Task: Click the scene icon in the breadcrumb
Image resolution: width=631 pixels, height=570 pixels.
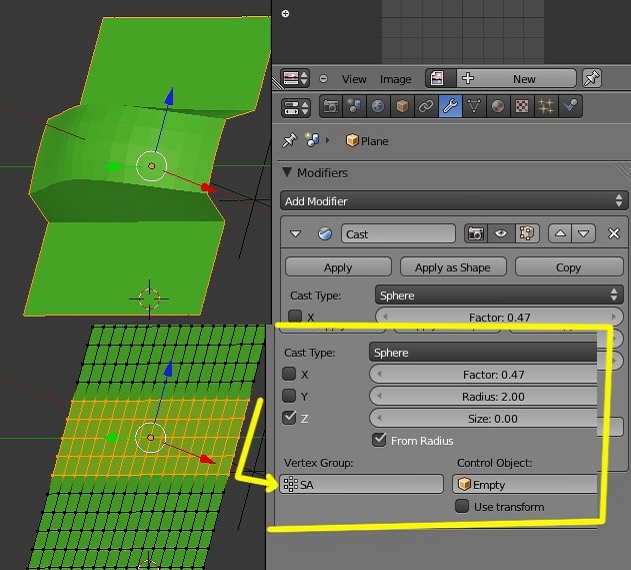Action: click(312, 140)
